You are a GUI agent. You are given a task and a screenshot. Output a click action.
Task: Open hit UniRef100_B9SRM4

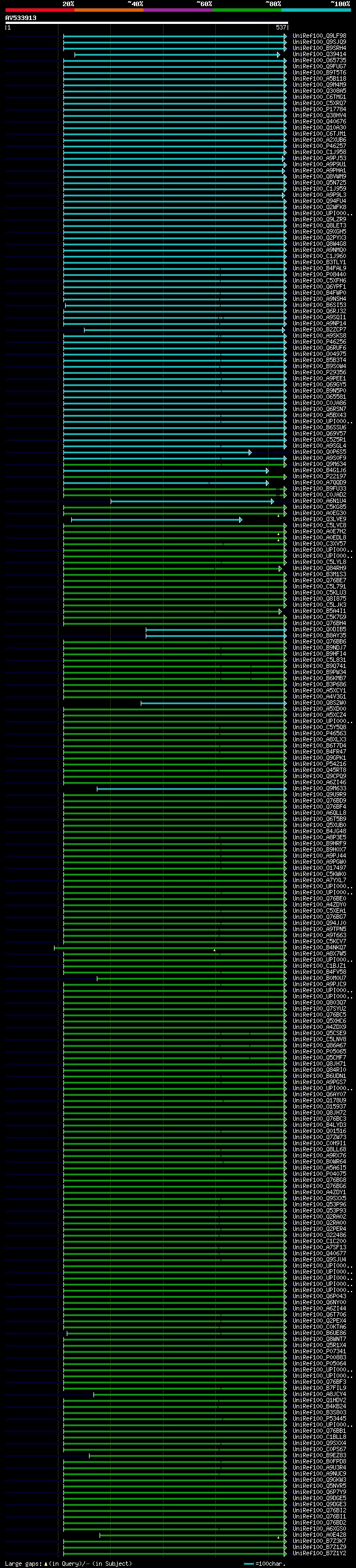pyautogui.click(x=319, y=48)
